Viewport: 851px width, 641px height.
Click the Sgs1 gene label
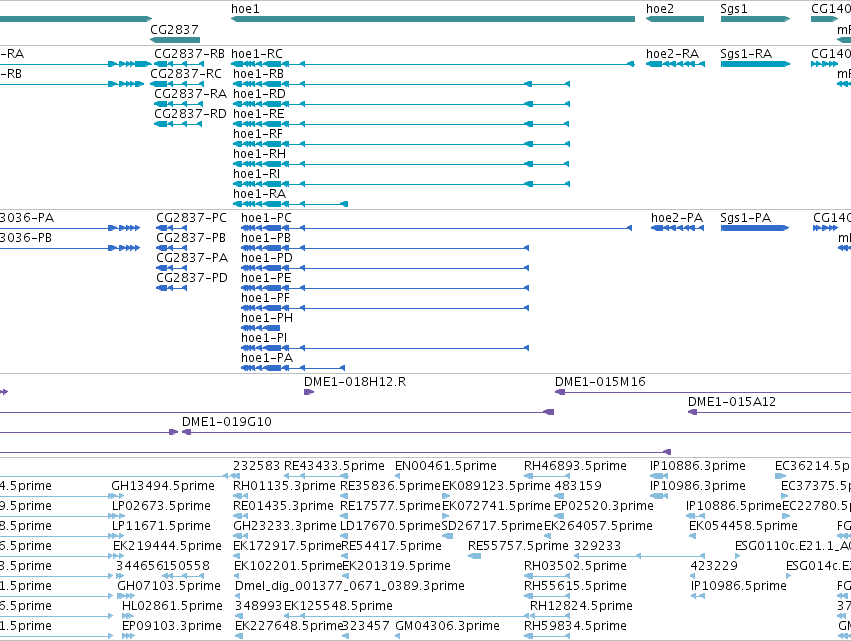click(x=734, y=9)
